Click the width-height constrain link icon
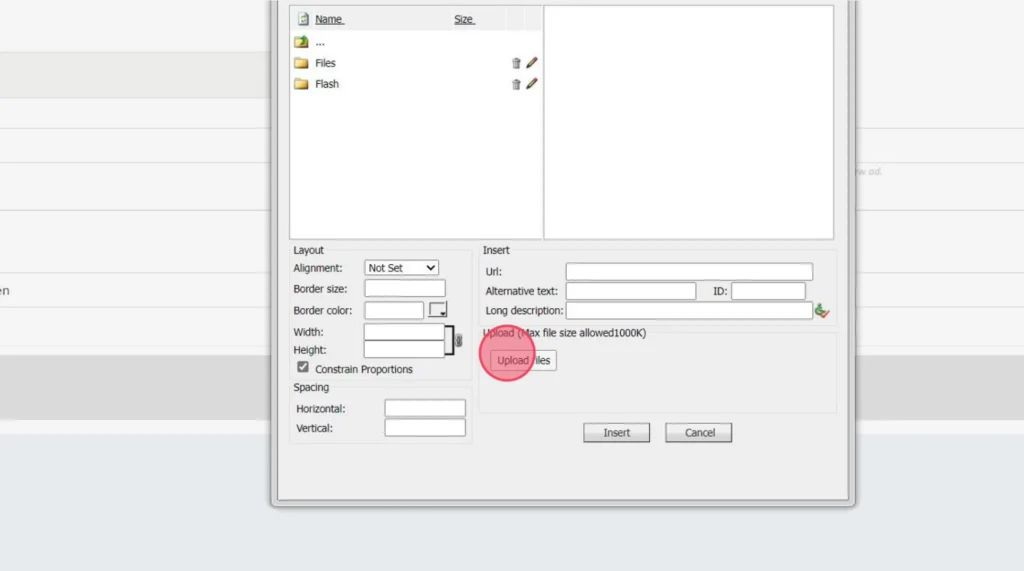This screenshot has width=1024, height=571. [458, 341]
